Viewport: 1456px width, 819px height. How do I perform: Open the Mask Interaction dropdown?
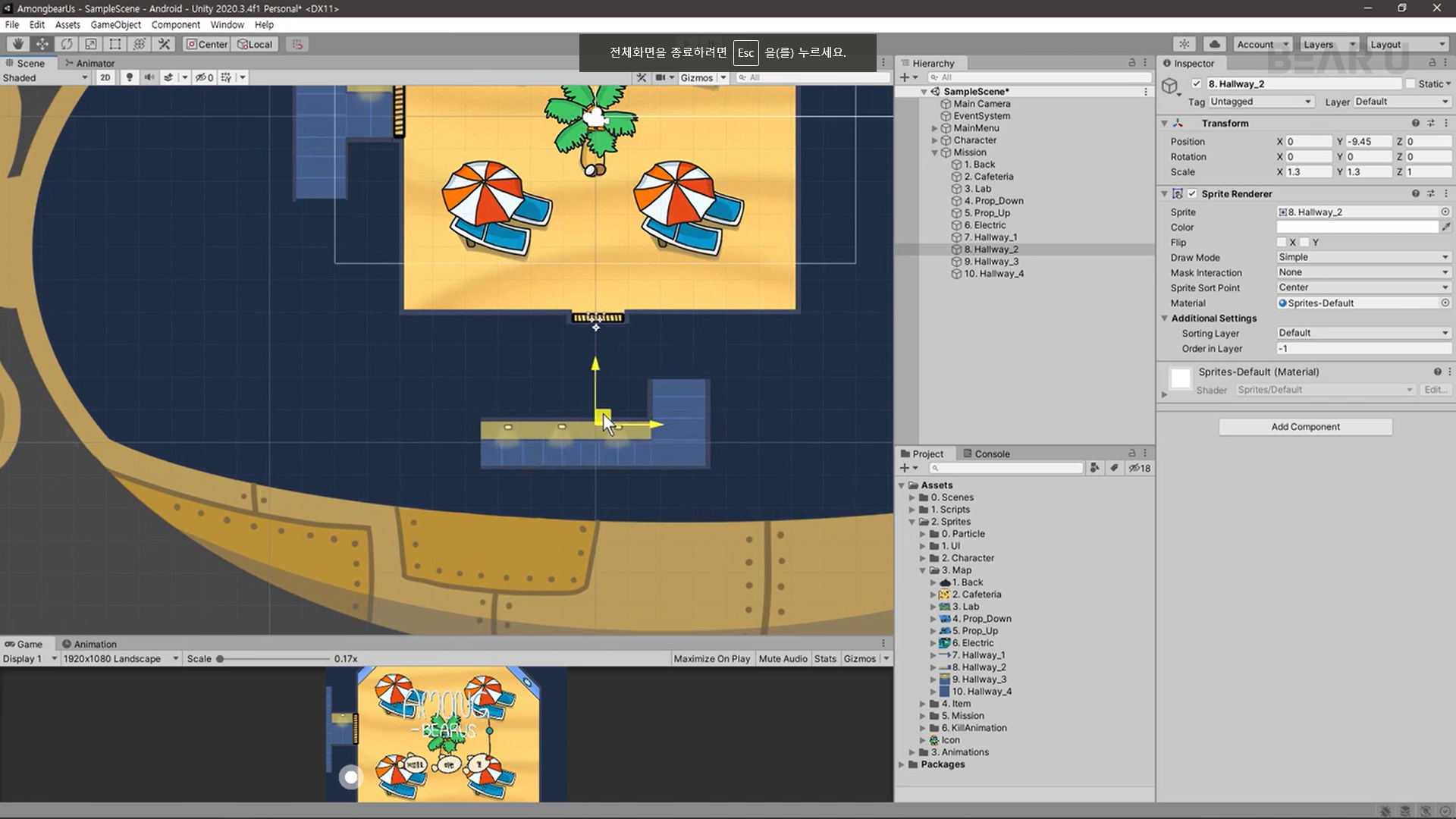(x=1363, y=272)
